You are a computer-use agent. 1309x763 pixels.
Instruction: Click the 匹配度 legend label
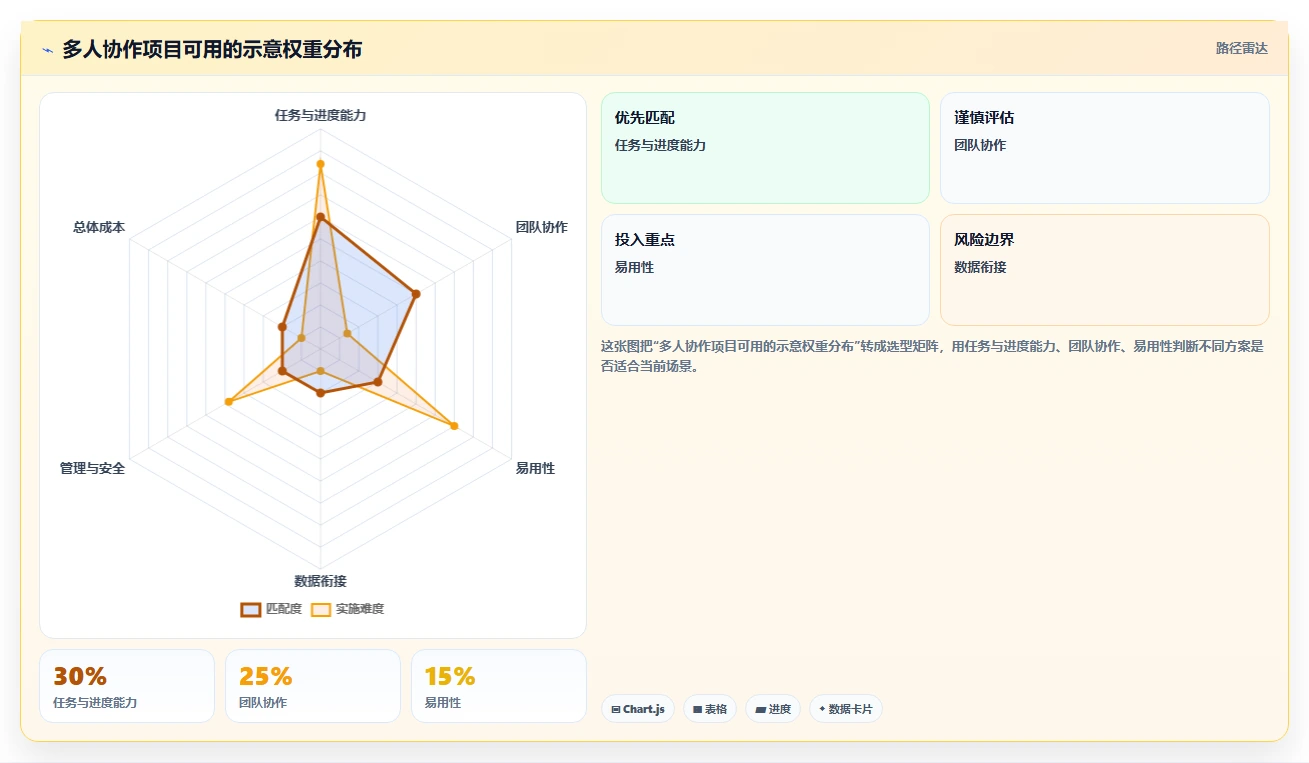(284, 609)
